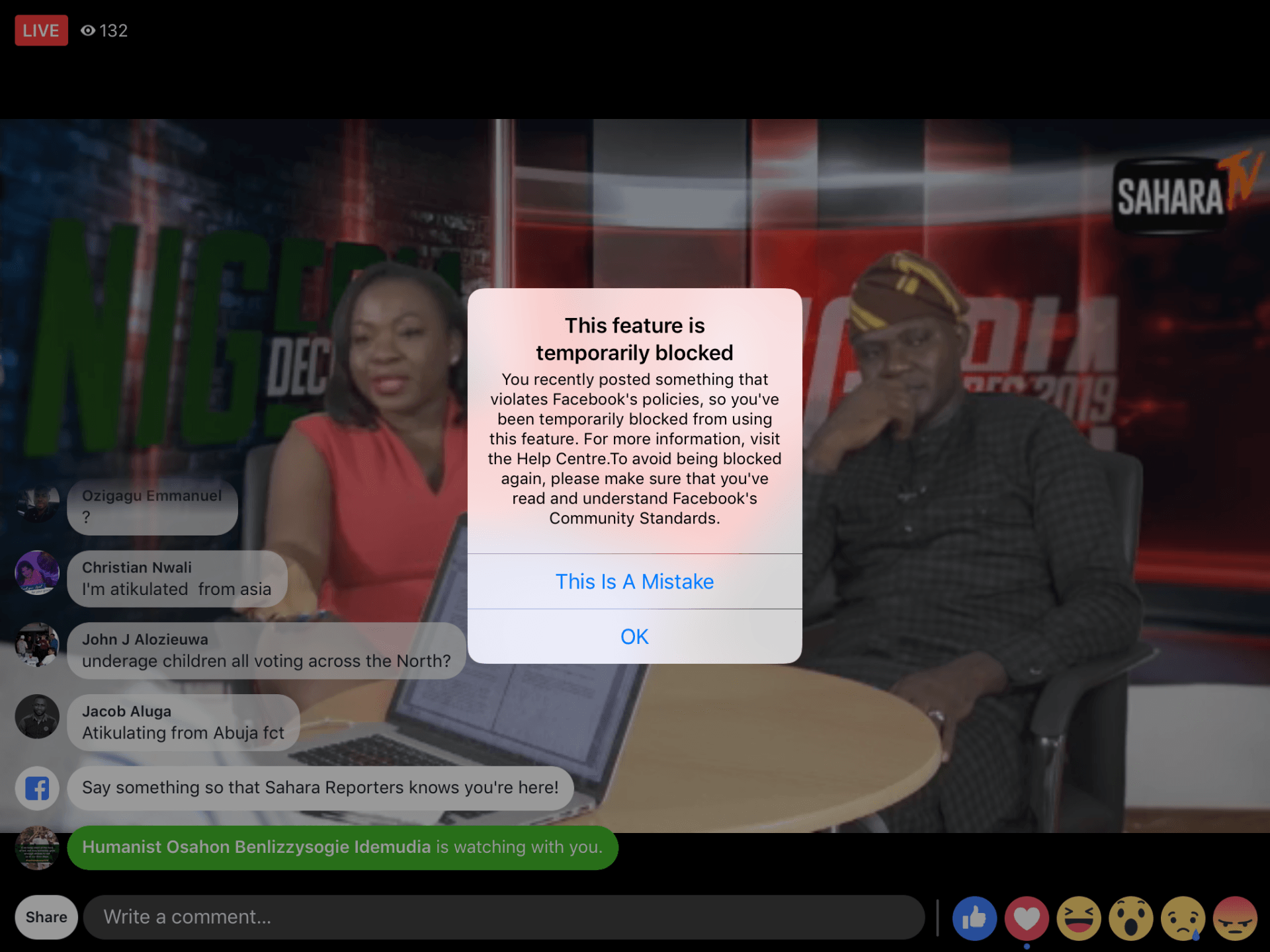The image size is (1270, 952).
Task: Send a Love heart reaction
Action: pyautogui.click(x=1027, y=918)
